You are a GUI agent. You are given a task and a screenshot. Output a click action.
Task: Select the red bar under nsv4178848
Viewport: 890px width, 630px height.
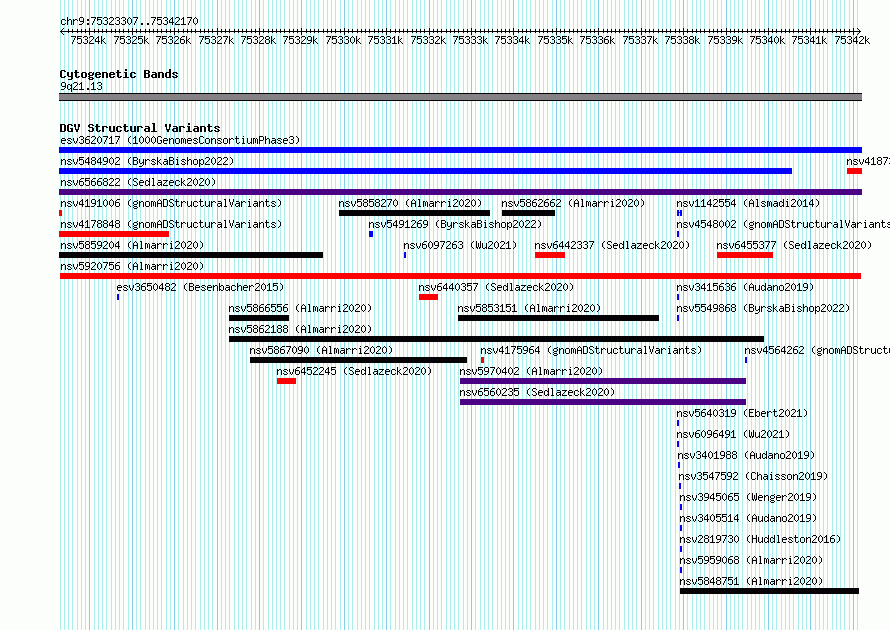[x=114, y=234]
